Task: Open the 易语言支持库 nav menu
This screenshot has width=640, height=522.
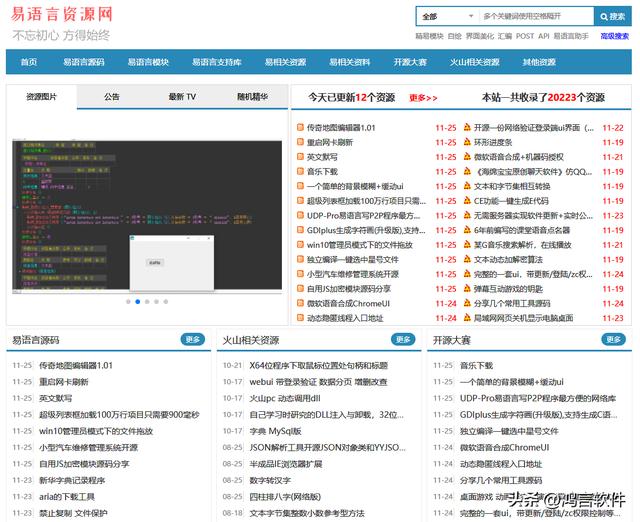Action: [x=217, y=62]
